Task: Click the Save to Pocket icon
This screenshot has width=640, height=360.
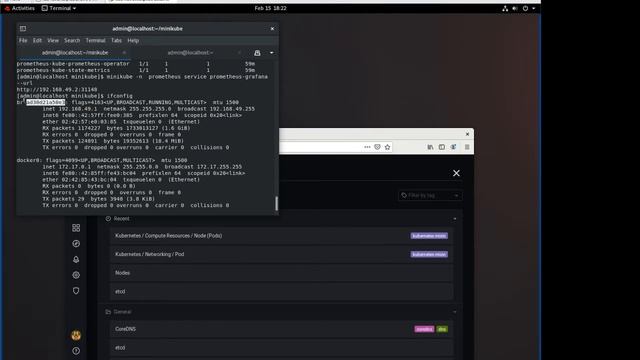Action: tap(378, 147)
